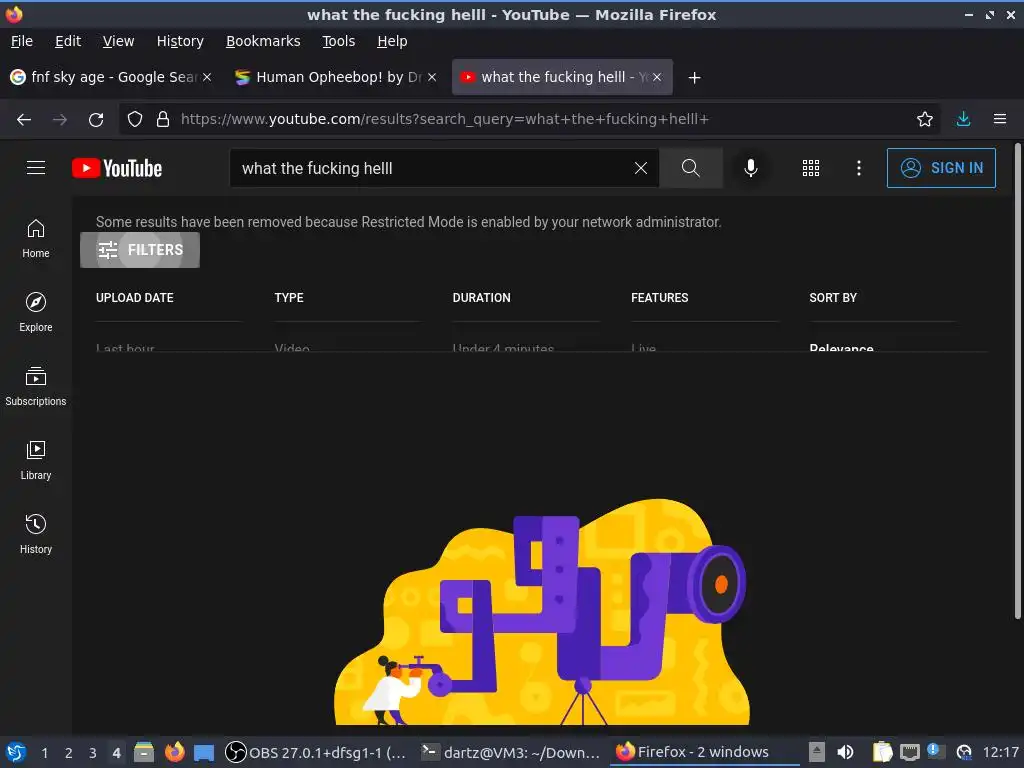Screen dimensions: 1024x768
Task: Switch to dartz@VM3 terminal in taskbar
Action: 509,752
